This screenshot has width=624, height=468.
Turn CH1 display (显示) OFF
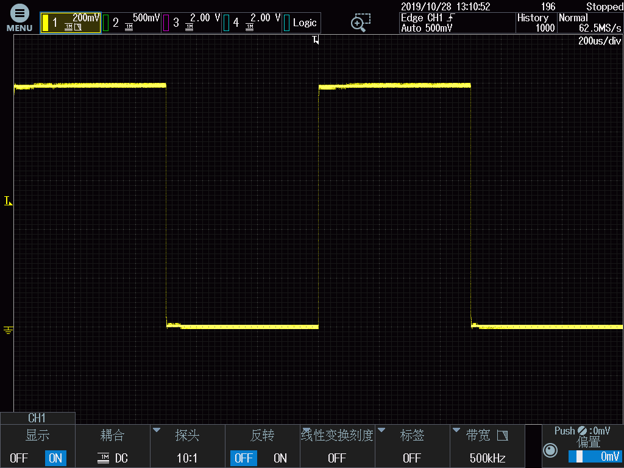tap(19, 458)
